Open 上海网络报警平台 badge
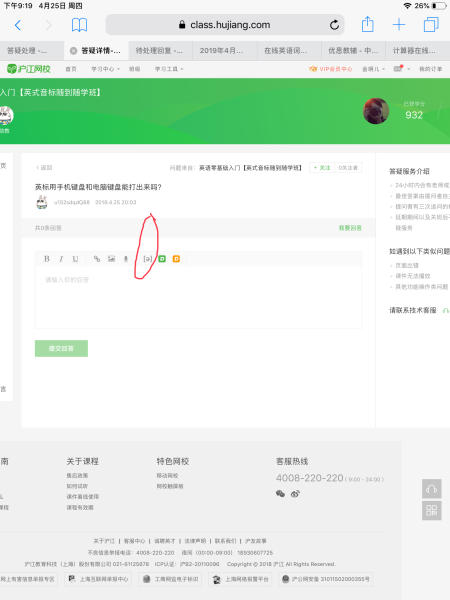The width and height of the screenshot is (450, 600). [240, 579]
